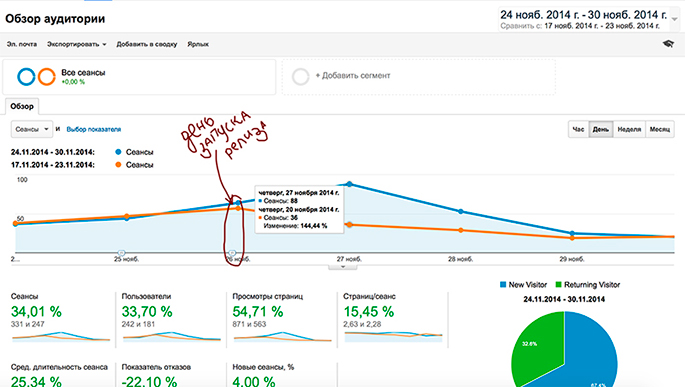
Task: Switch chart granularity to Час
Action: [x=578, y=129]
